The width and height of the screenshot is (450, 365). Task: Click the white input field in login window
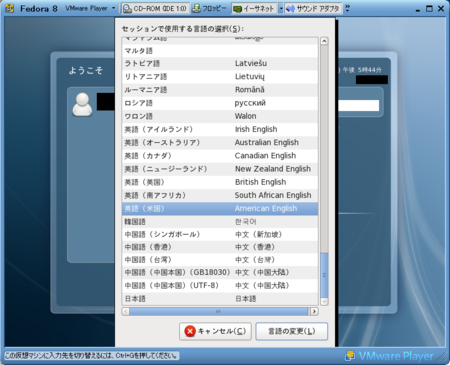click(359, 105)
